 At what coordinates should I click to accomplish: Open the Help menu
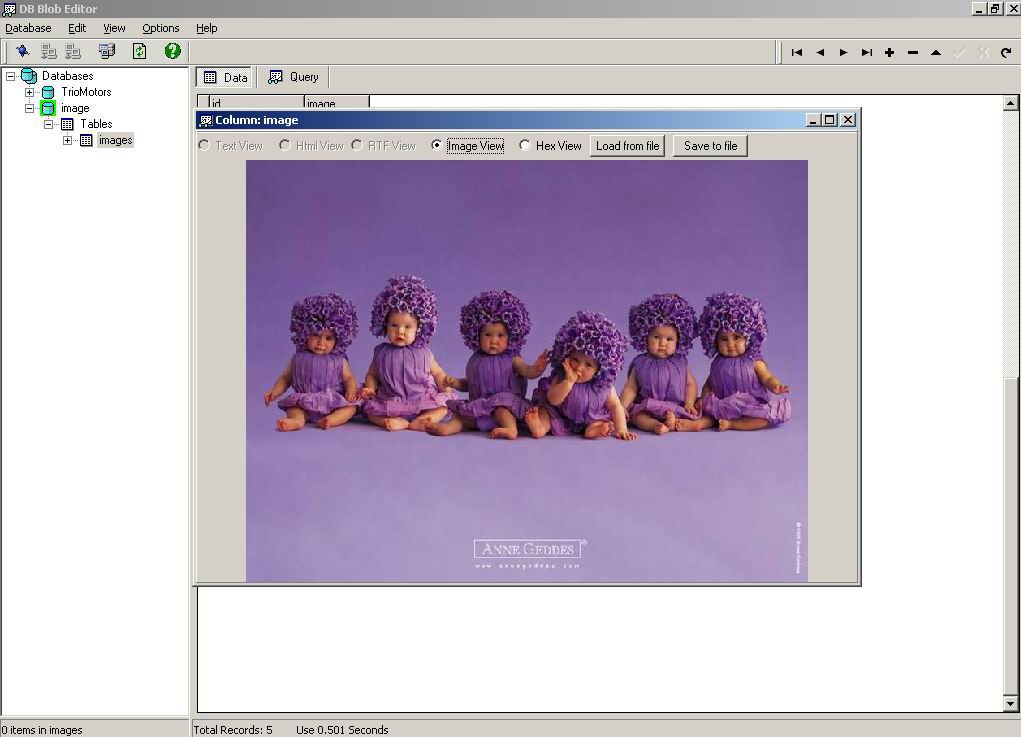click(x=206, y=28)
